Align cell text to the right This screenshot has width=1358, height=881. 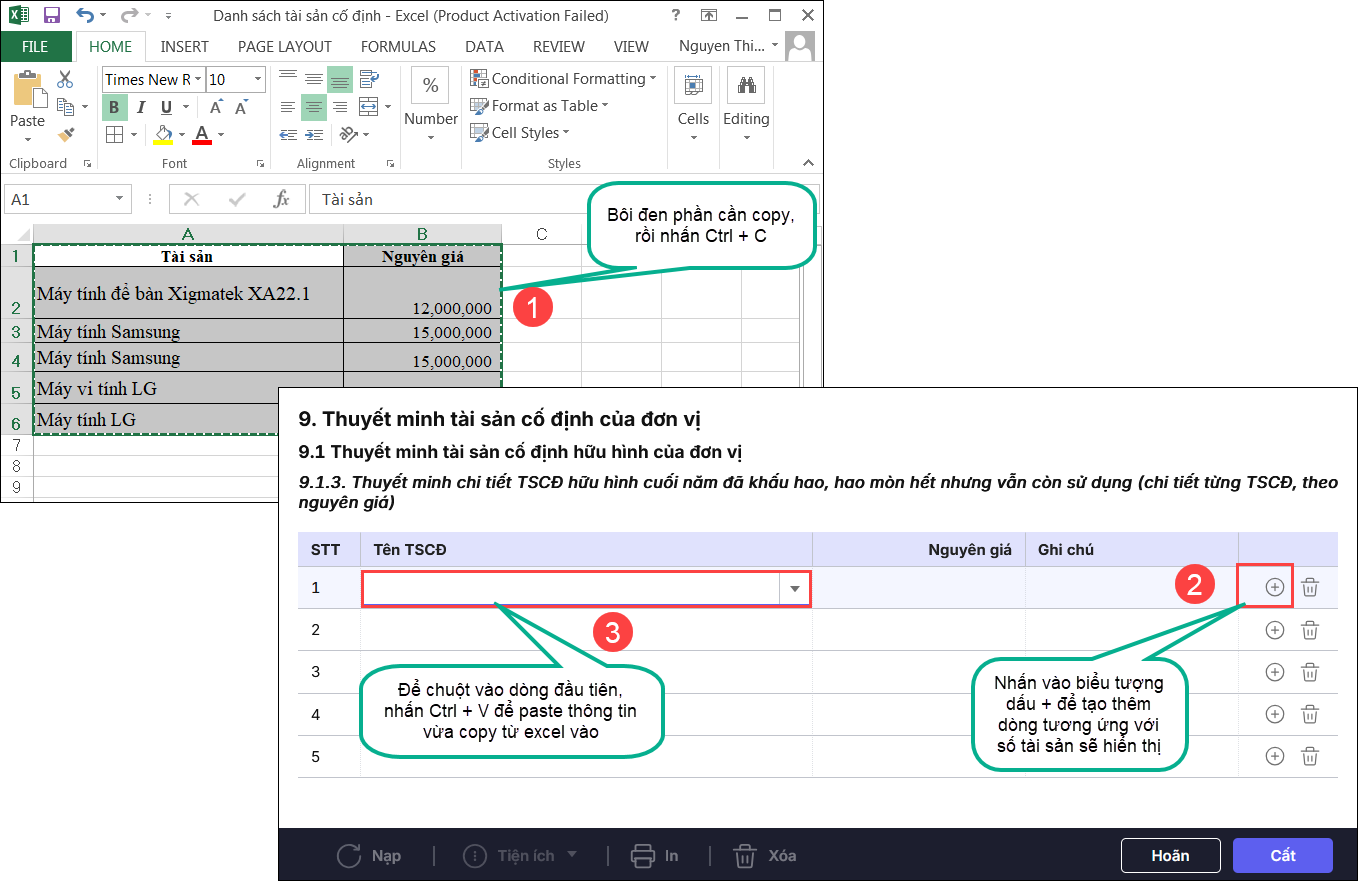tap(340, 107)
